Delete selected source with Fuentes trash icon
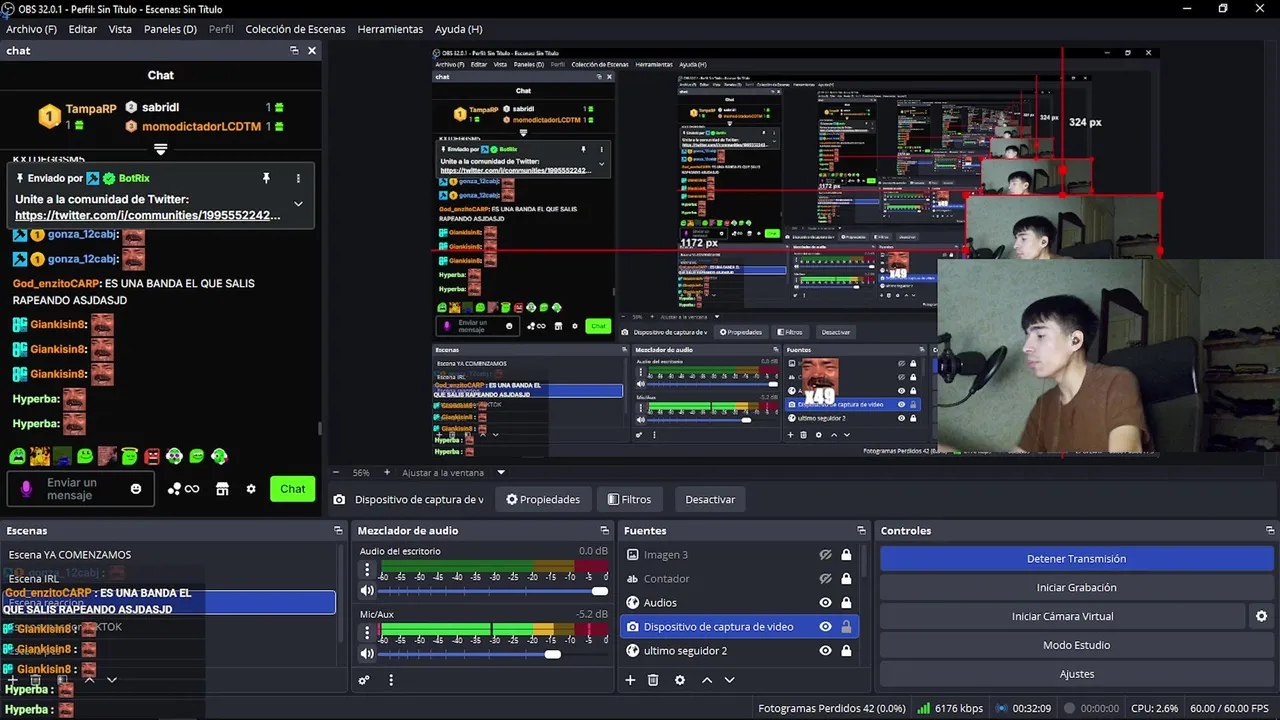The height and width of the screenshot is (720, 1280). click(x=653, y=680)
